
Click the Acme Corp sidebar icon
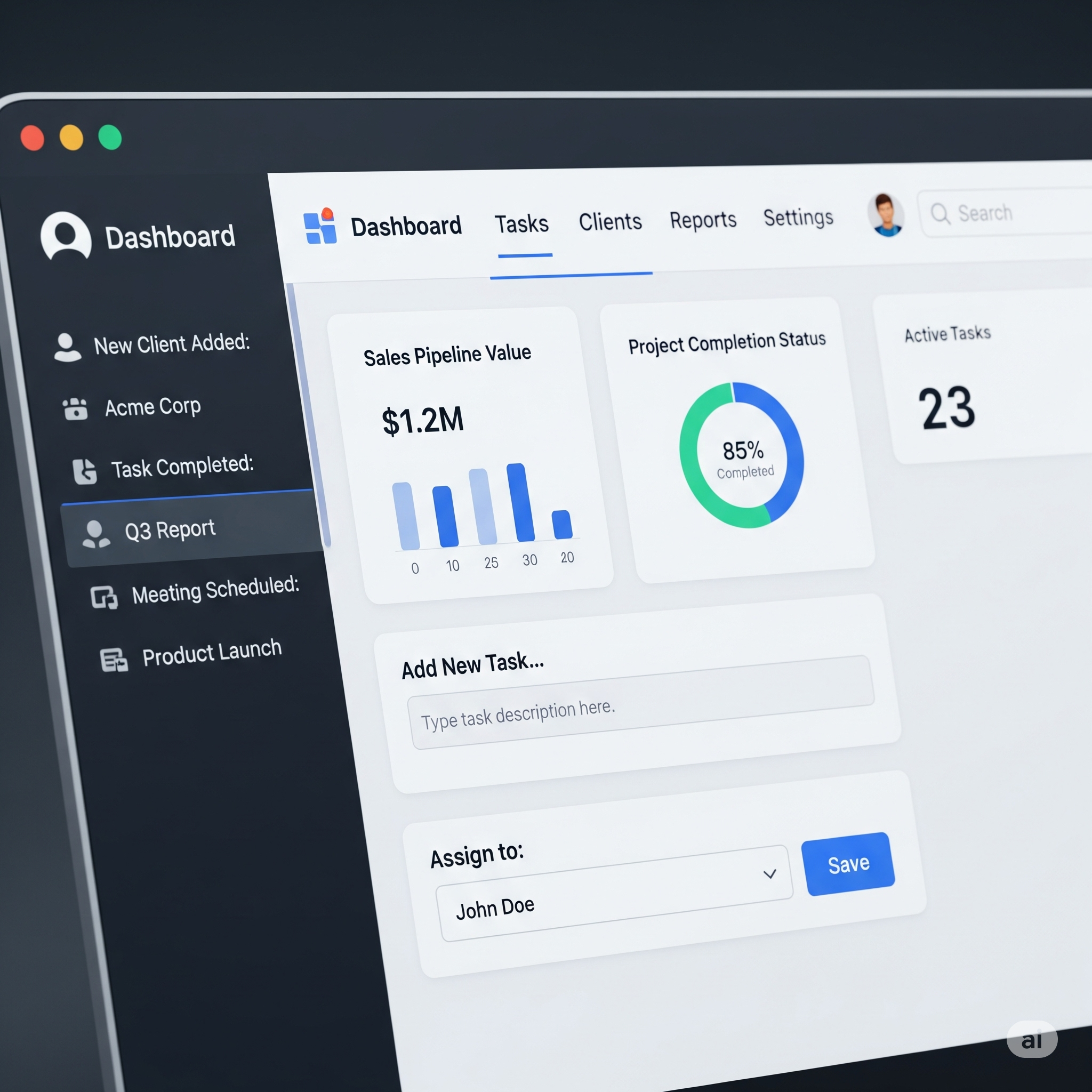click(x=75, y=408)
